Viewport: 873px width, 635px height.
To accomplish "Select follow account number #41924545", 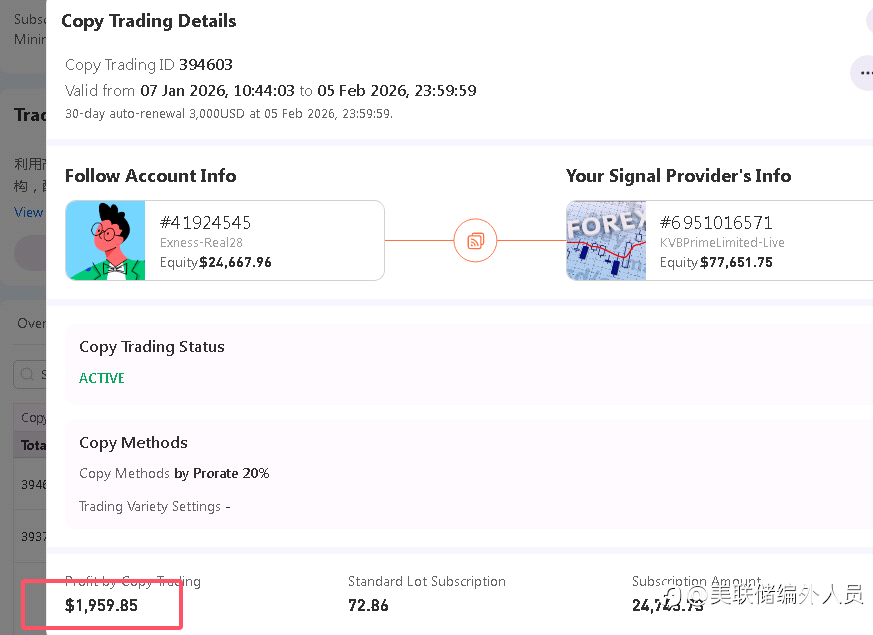I will (205, 222).
